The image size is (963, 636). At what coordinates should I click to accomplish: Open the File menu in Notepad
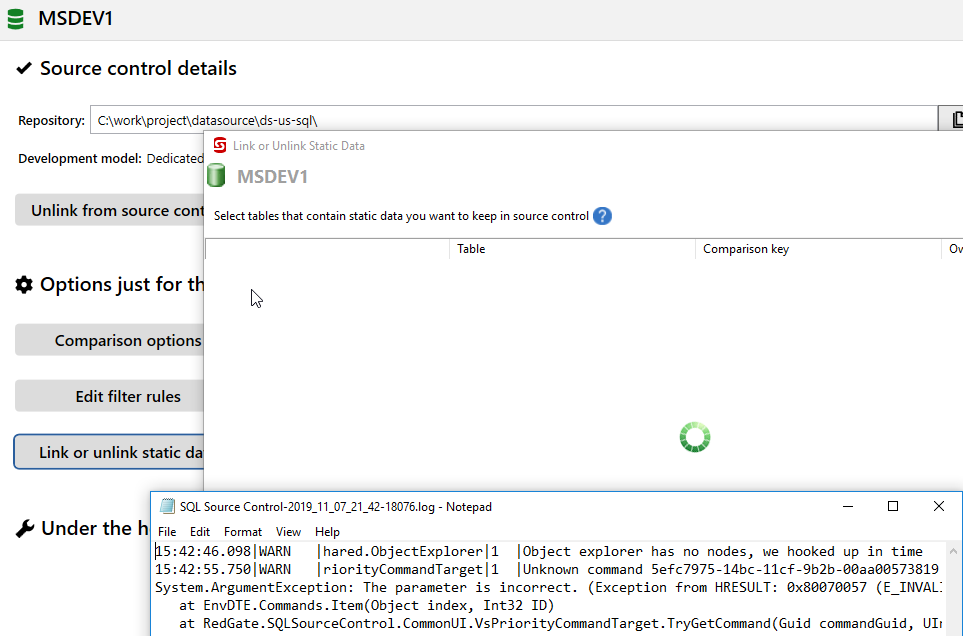click(167, 532)
